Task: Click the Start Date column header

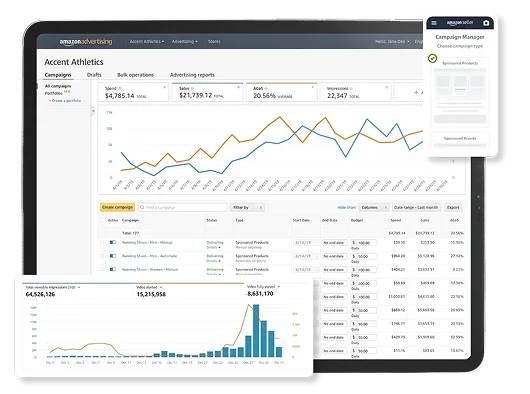Action: click(301, 220)
